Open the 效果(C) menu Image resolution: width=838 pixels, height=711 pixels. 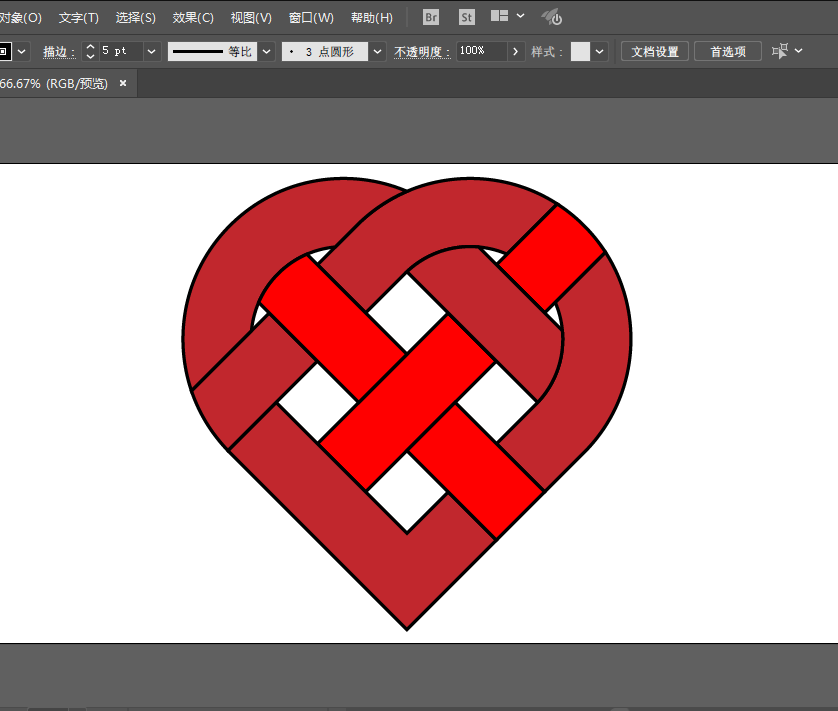click(x=193, y=18)
